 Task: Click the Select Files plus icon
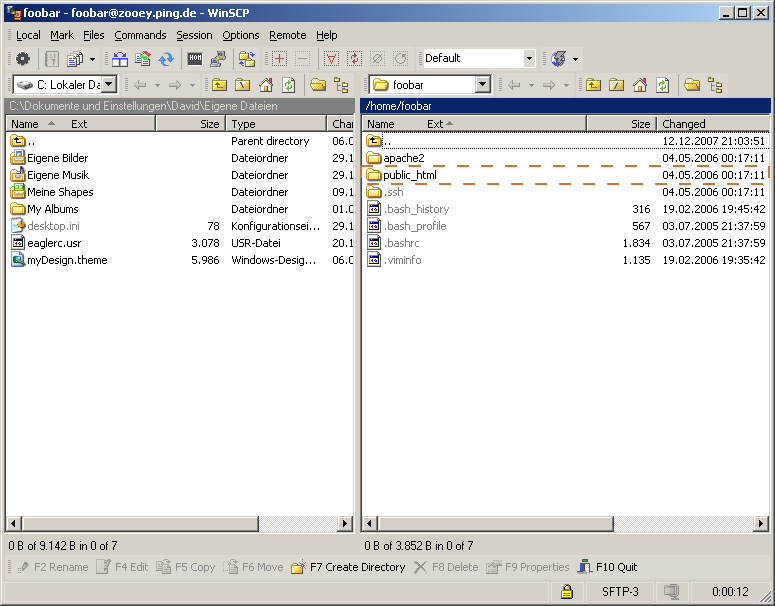click(280, 59)
